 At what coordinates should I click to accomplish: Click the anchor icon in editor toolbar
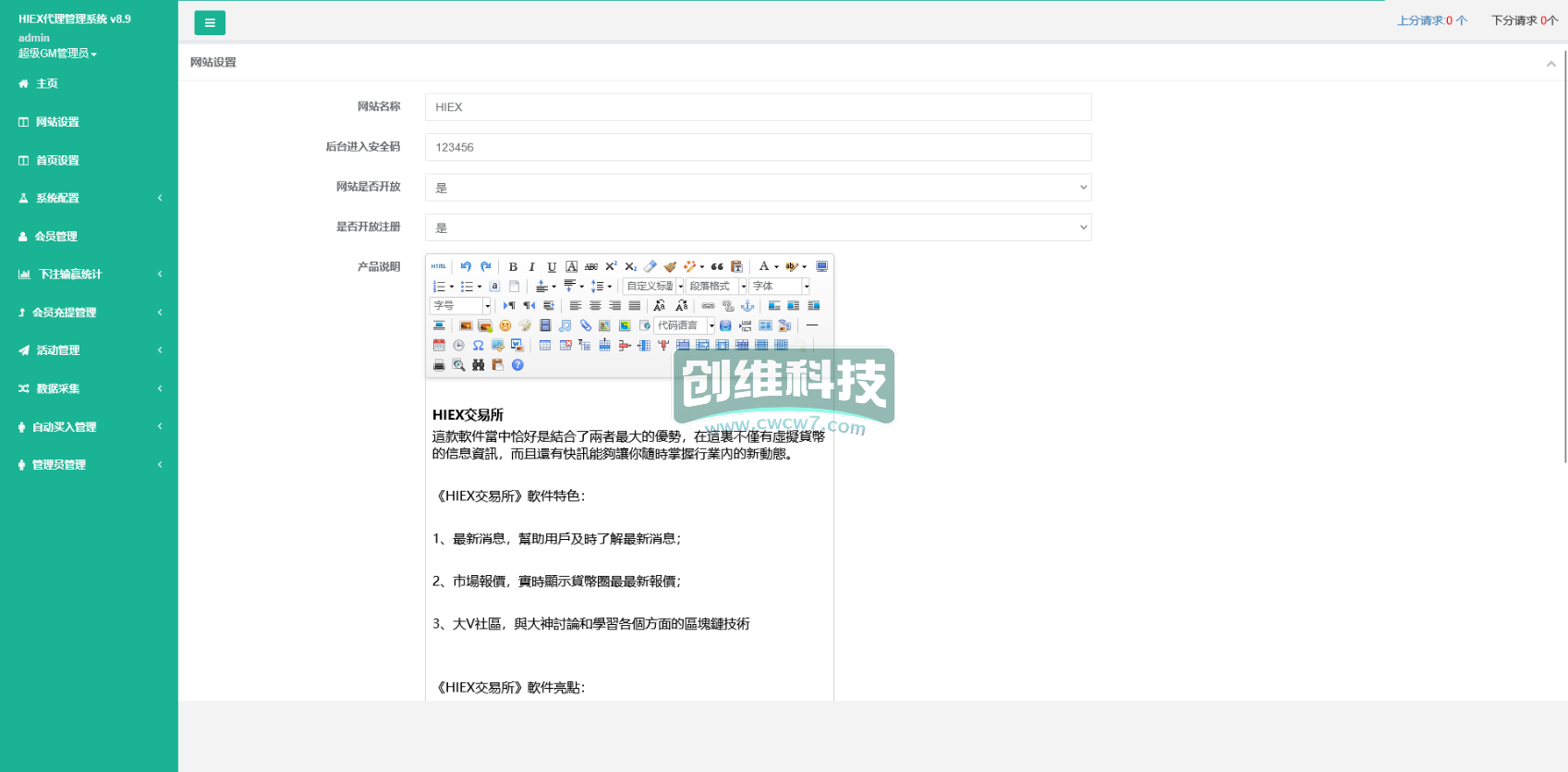748,306
